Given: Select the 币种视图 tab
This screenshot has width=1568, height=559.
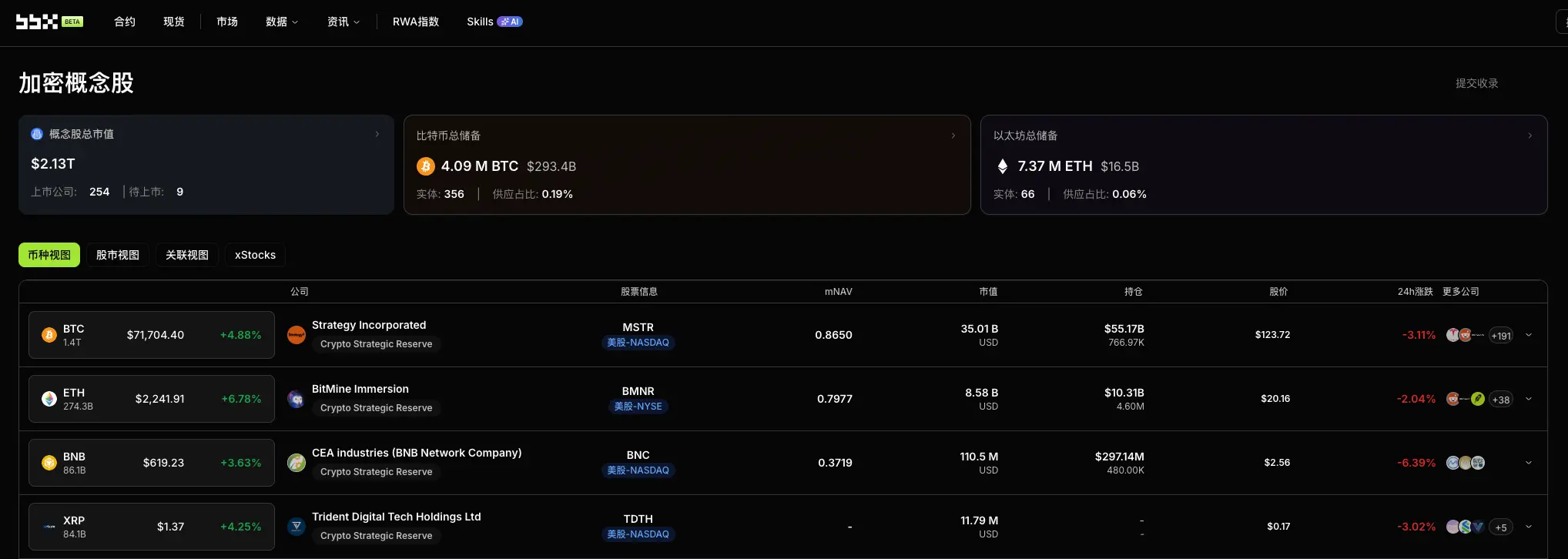Looking at the screenshot, I should click(x=49, y=255).
